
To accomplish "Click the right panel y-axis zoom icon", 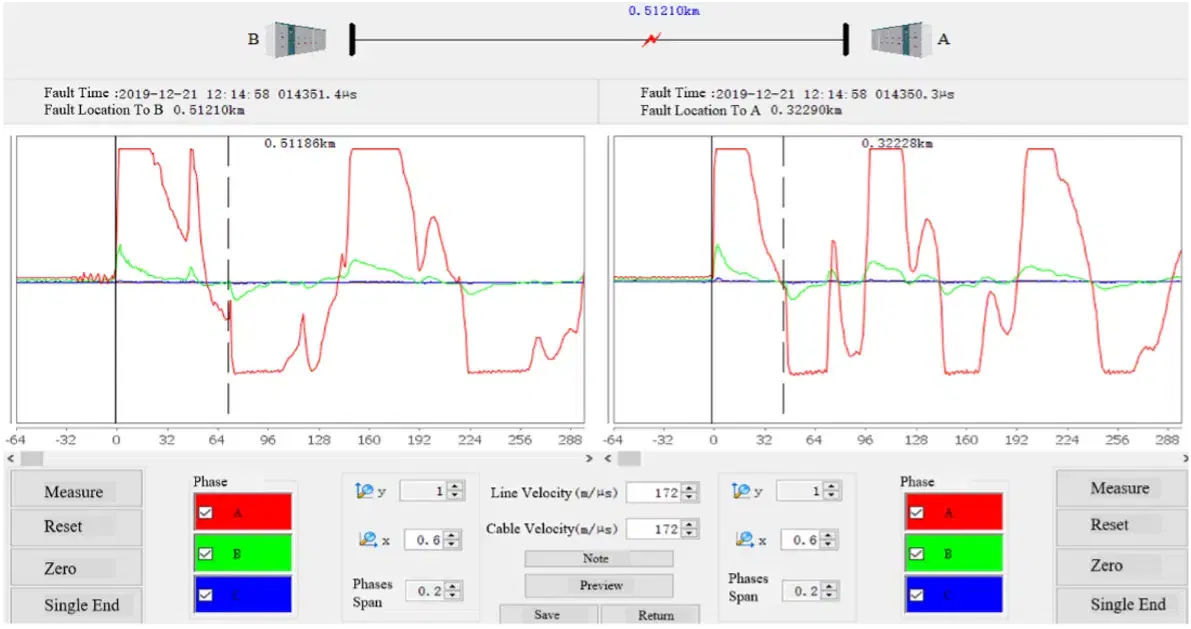I will coord(741,492).
